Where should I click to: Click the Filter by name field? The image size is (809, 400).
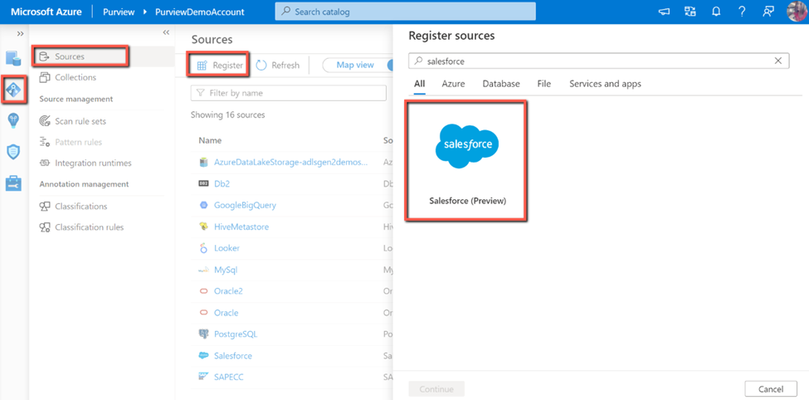(288, 93)
